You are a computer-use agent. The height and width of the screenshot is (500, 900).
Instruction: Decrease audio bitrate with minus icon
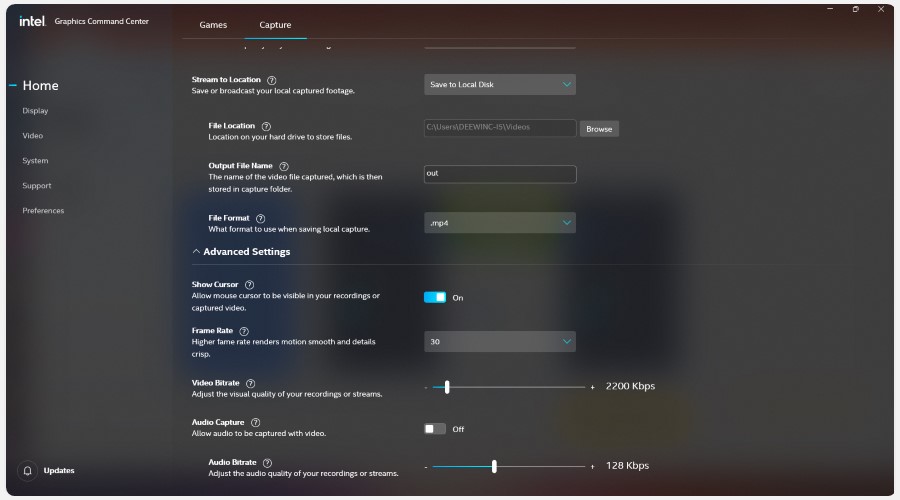pyautogui.click(x=426, y=467)
